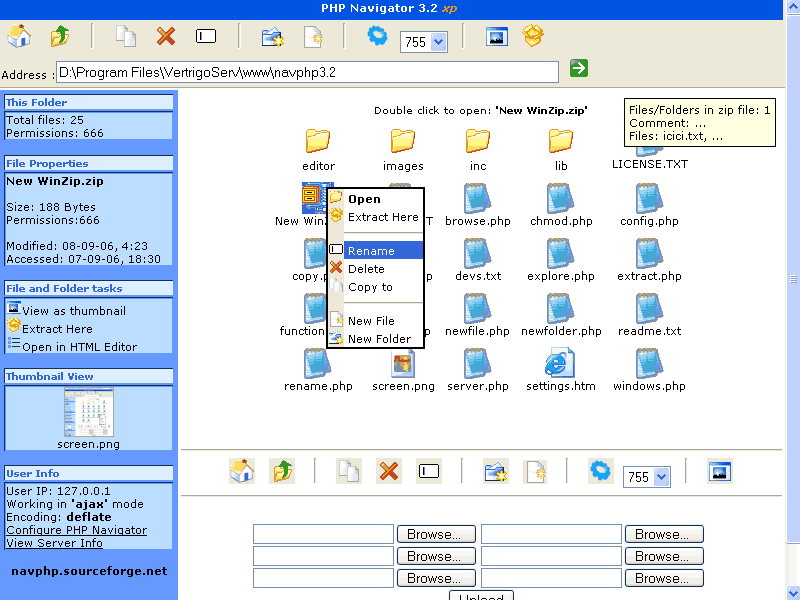Viewport: 800px width, 600px height.
Task: Click the screen.png preview thumbnail in sidebar
Action: click(x=88, y=412)
